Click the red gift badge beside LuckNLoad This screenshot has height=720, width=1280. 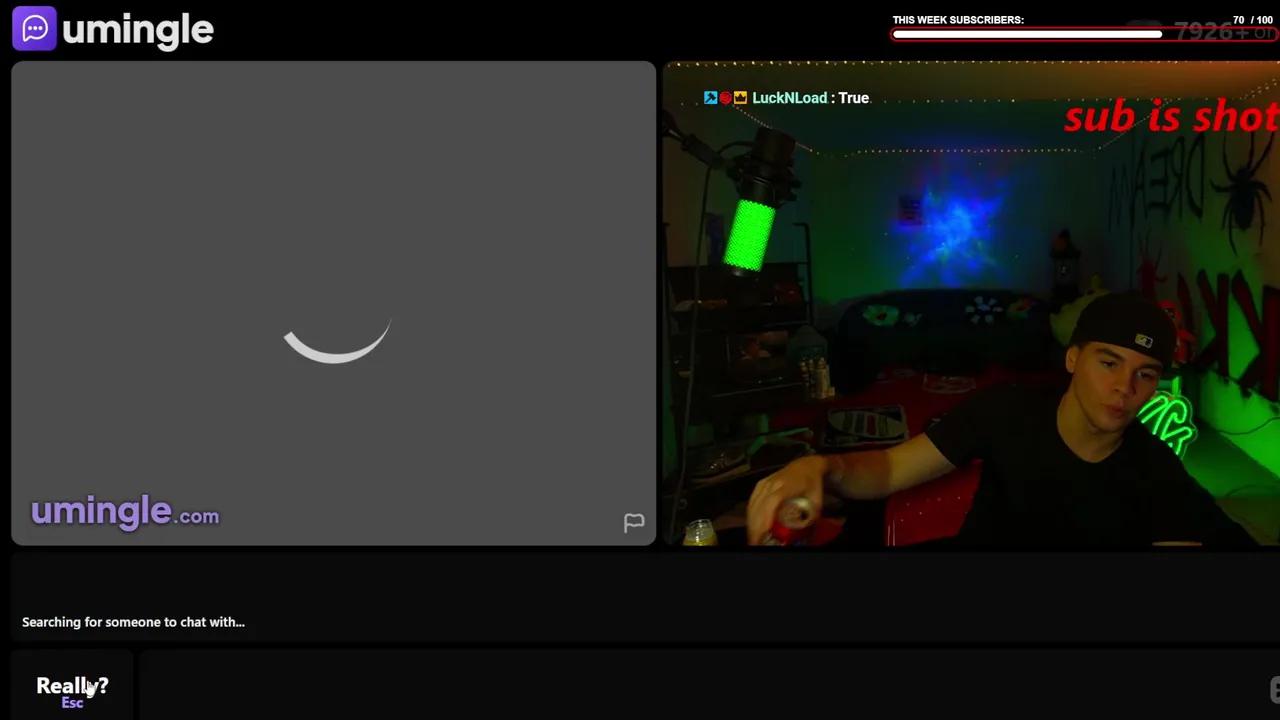(725, 97)
